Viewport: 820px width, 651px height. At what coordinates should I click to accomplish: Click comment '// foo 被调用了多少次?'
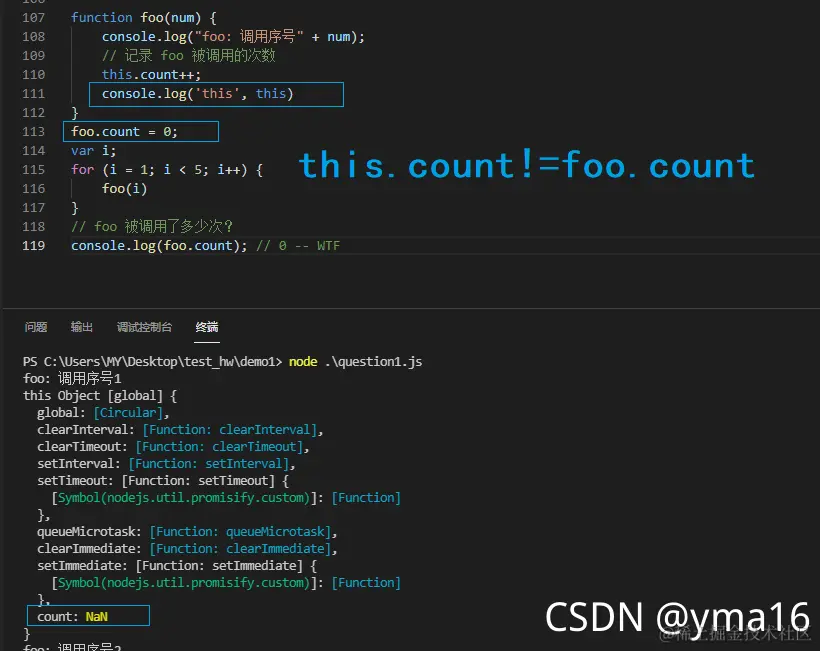(x=152, y=226)
